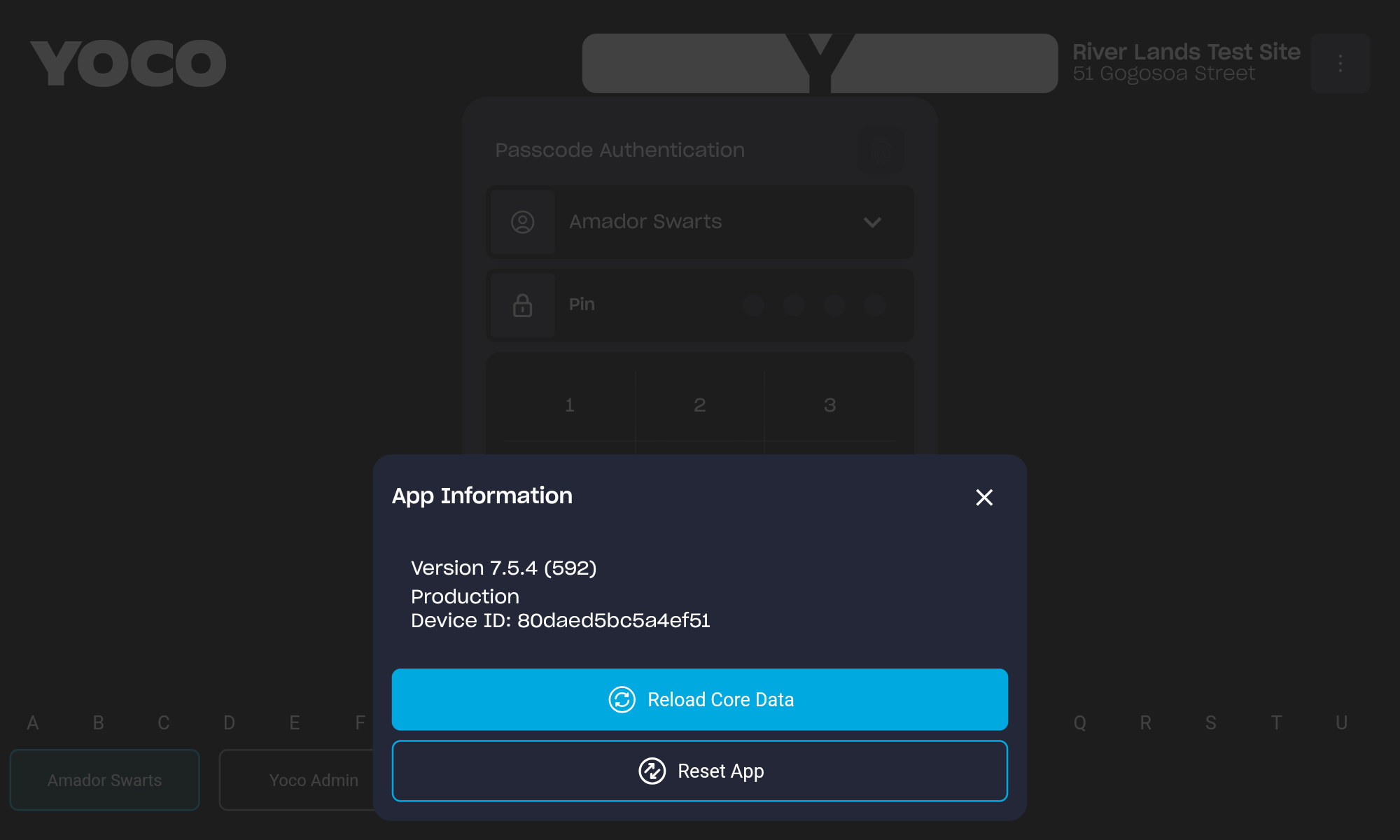Tap keypad digit 1
This screenshot has width=1400, height=840.
click(570, 405)
